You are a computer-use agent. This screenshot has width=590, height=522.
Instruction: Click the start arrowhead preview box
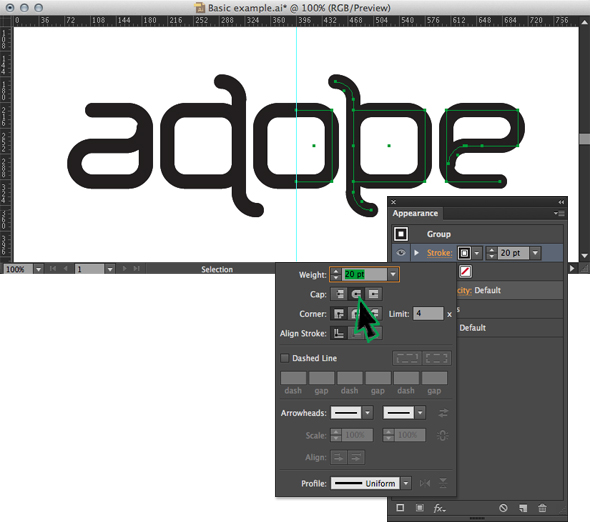346,412
